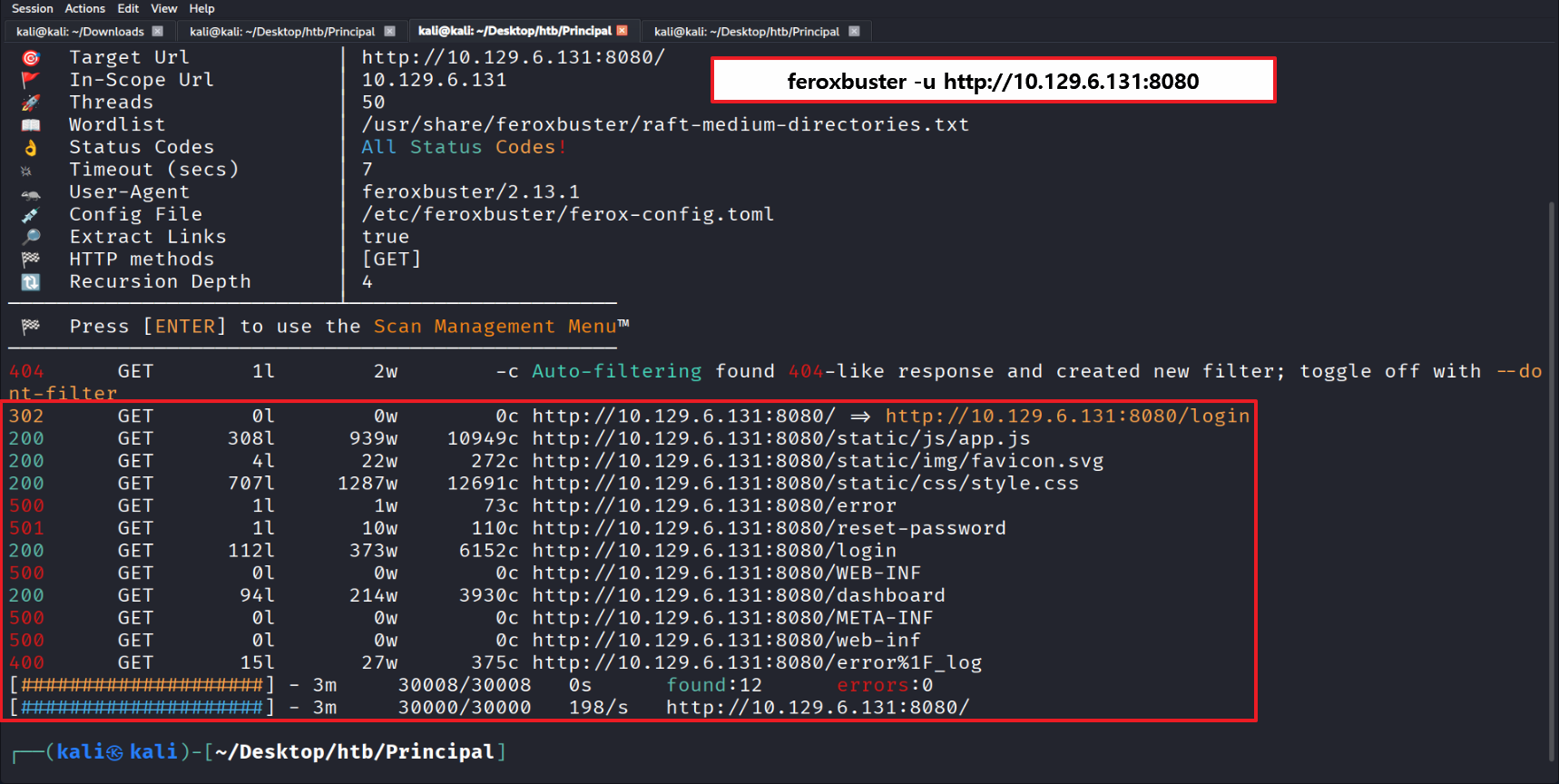The image size is (1559, 784).
Task: Click the icon beside User-Agent
Action: (x=31, y=192)
